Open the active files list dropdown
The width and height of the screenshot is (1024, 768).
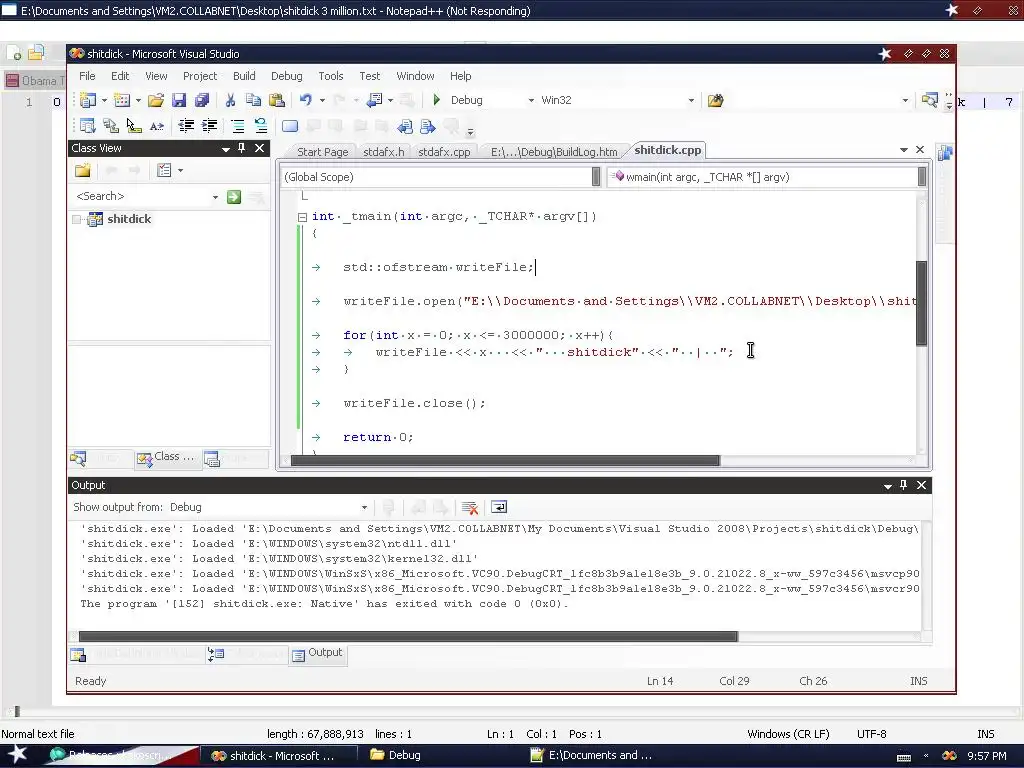point(904,150)
